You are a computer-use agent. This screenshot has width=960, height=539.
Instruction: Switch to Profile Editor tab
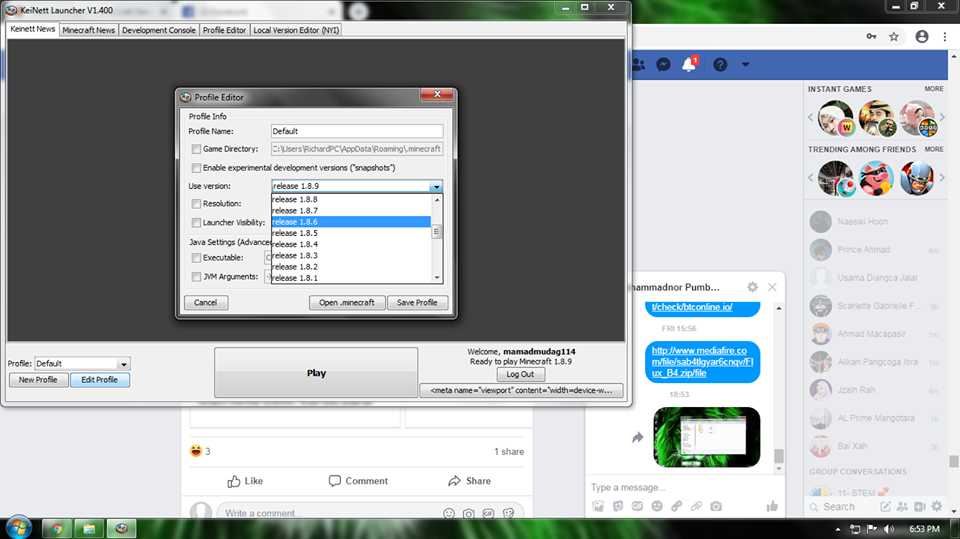coord(224,30)
